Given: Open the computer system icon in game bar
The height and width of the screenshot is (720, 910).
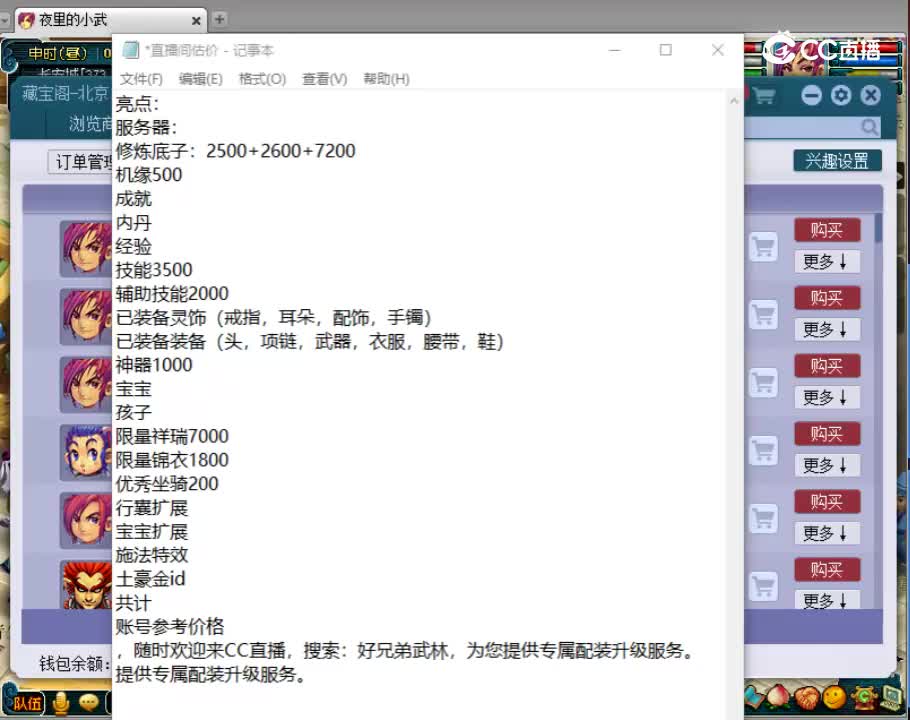Looking at the screenshot, I should click(x=891, y=697).
